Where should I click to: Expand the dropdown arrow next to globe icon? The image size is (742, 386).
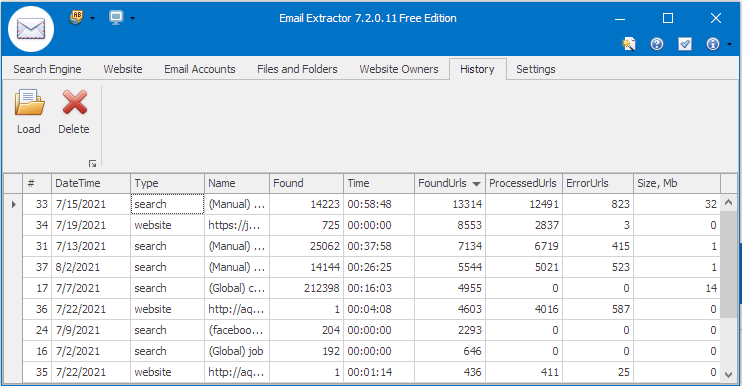click(92, 18)
